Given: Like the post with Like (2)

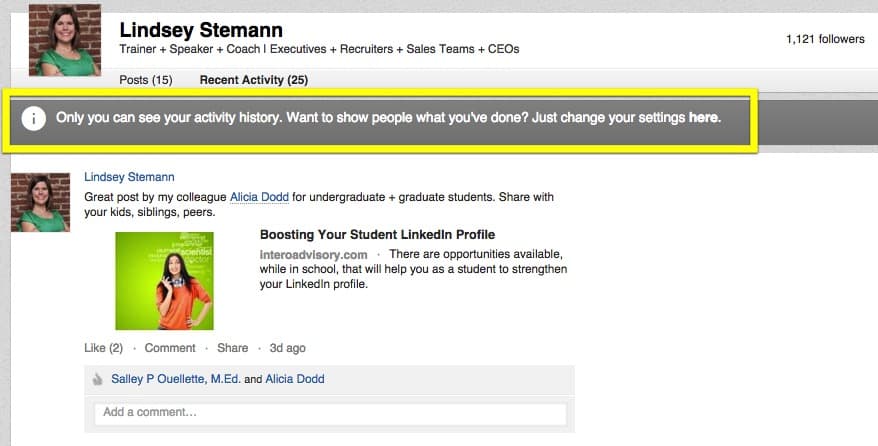Looking at the screenshot, I should pos(104,348).
